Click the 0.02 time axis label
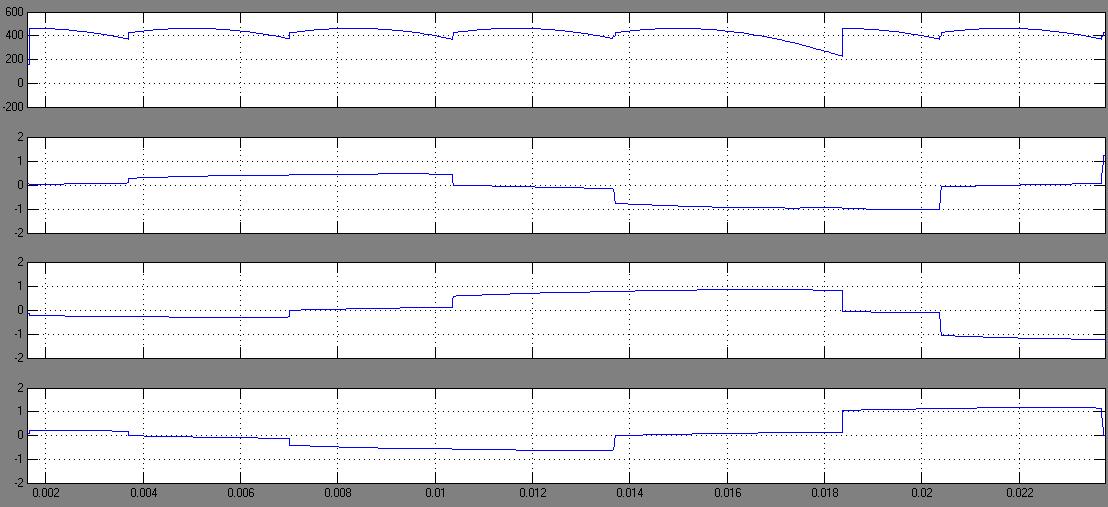Screen dimensions: 1108x507 tap(922, 492)
